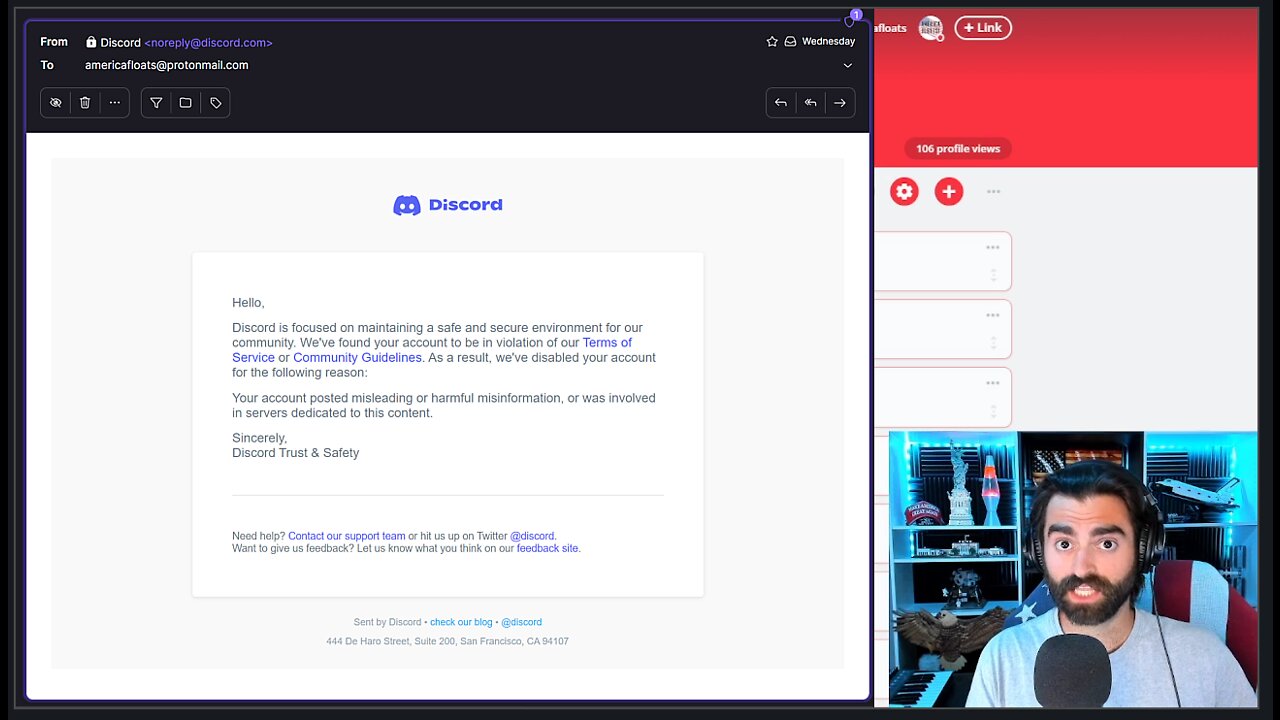Click the Discord logo in email
The image size is (1280, 720).
[x=448, y=205]
